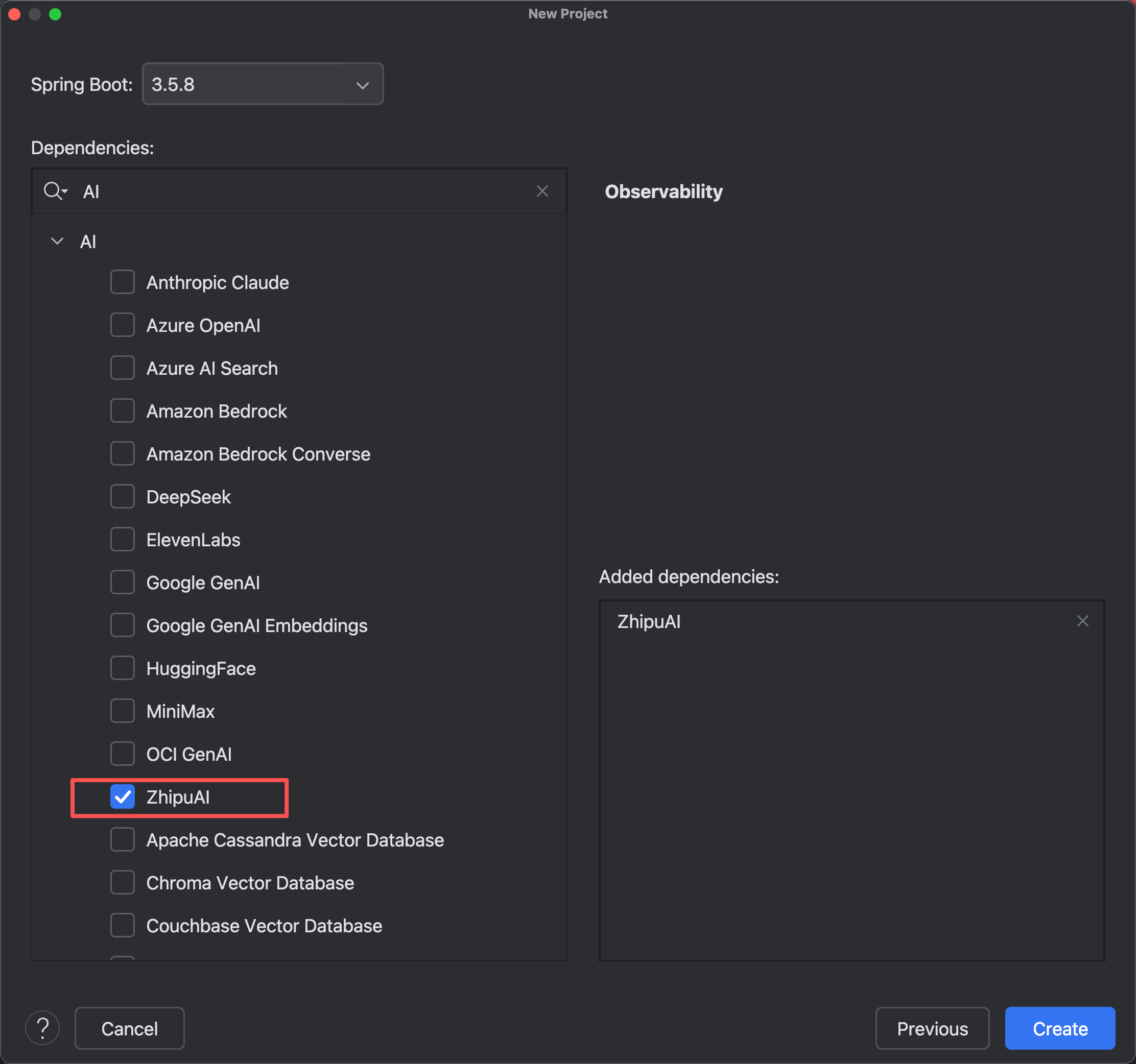Select the Azure OpenAI checkbox
Screen dimensions: 1136x1064
tap(122, 325)
